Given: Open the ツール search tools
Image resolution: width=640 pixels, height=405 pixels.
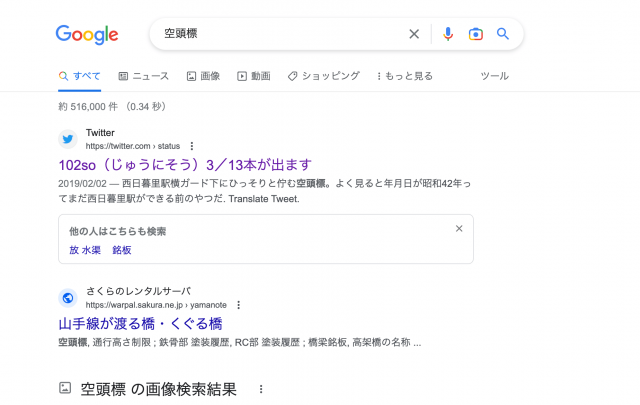Looking at the screenshot, I should (x=494, y=76).
